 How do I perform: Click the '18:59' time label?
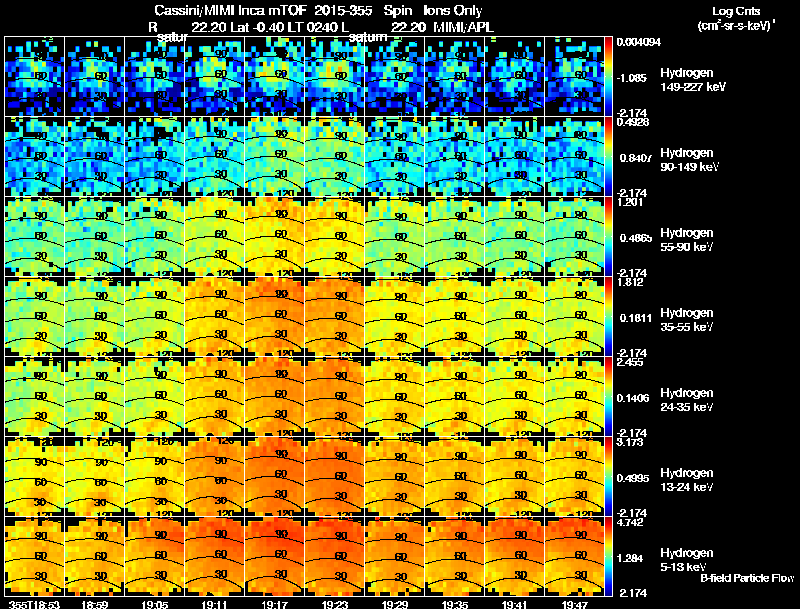94,605
